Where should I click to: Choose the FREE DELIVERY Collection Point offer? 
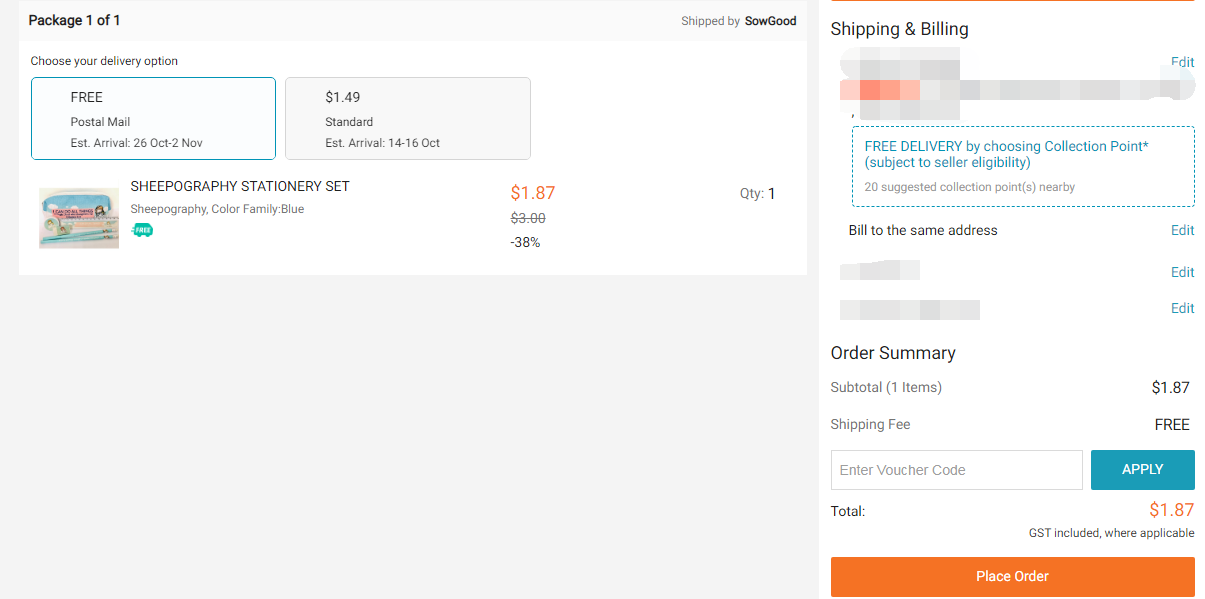click(1006, 154)
